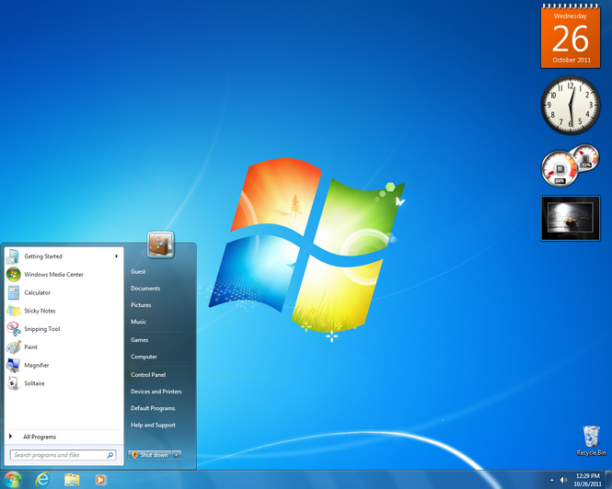Open Pictures library link
The image size is (612, 489).
(141, 305)
